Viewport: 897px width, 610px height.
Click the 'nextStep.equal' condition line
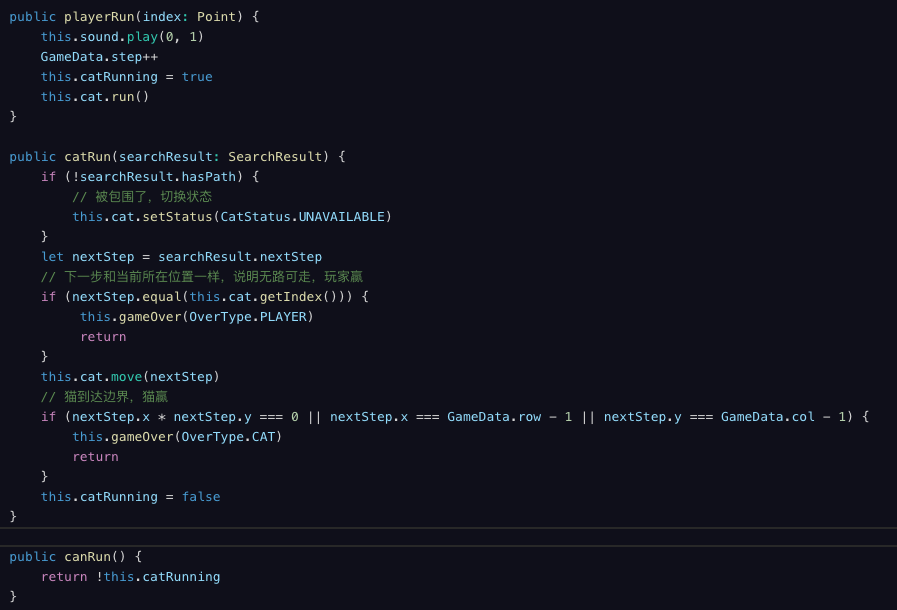205,297
